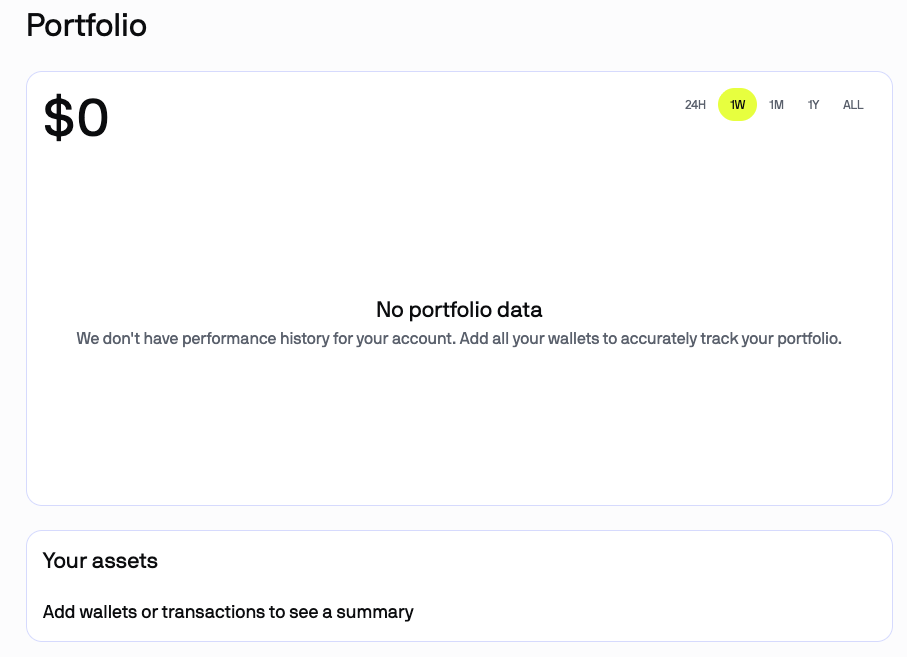This screenshot has height=657, width=907.
Task: Select the Your assets section header
Action: [100, 561]
